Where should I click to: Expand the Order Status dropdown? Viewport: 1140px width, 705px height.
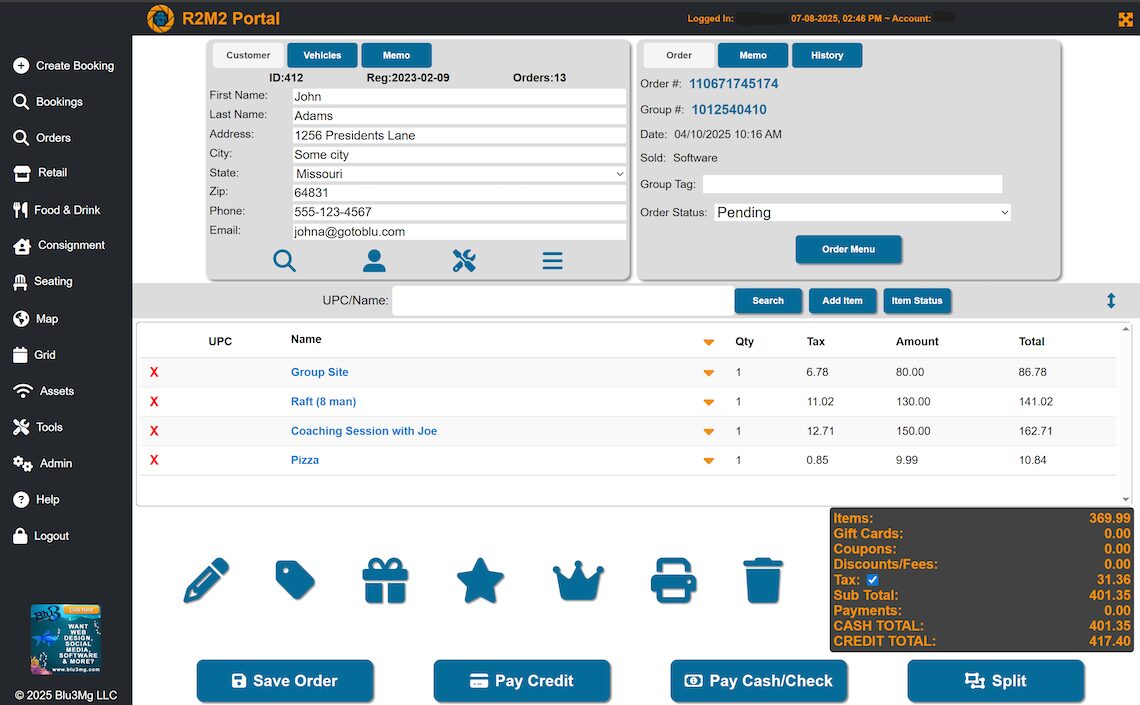[x=862, y=212]
